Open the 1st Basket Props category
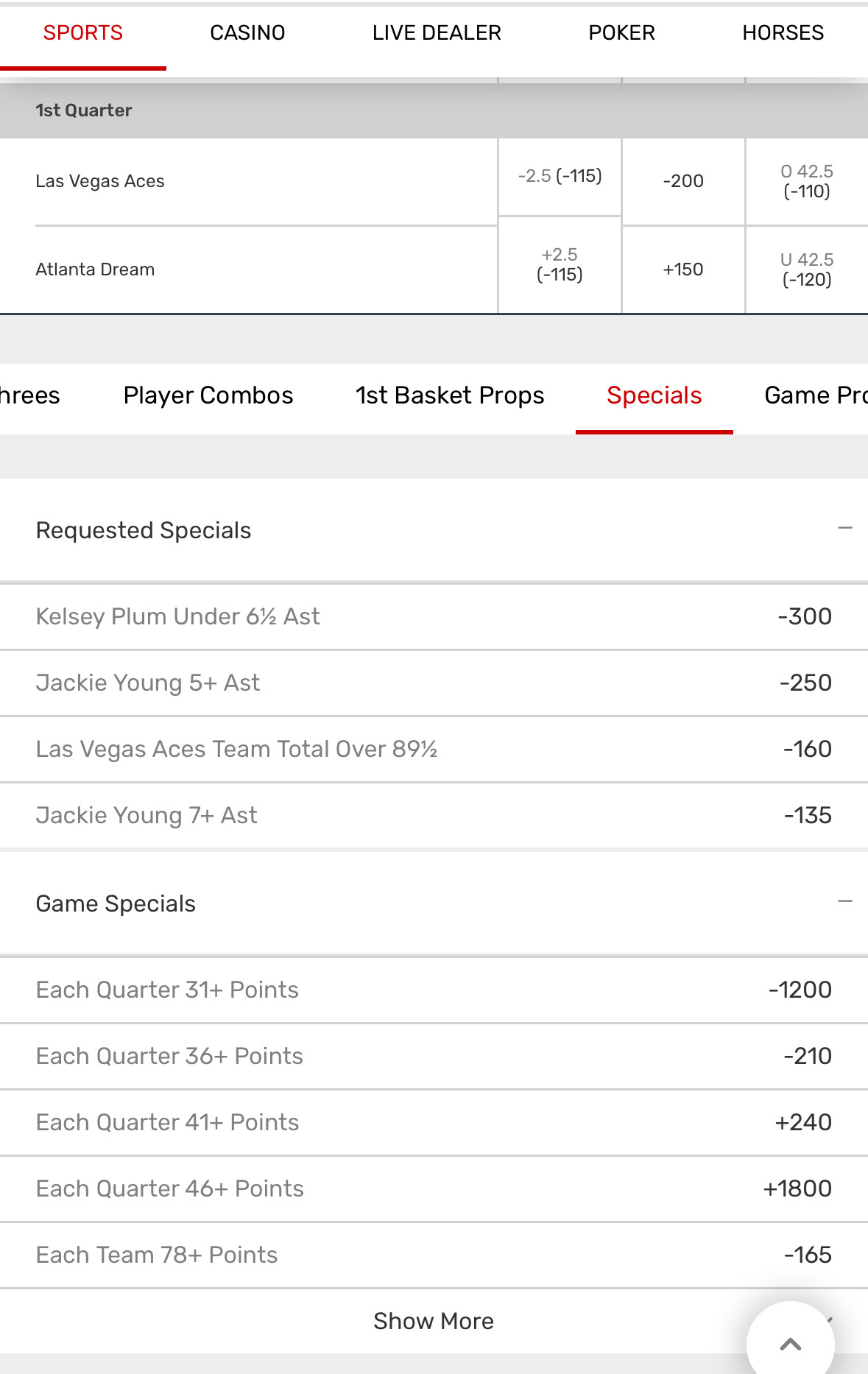Image resolution: width=868 pixels, height=1374 pixels. [450, 396]
